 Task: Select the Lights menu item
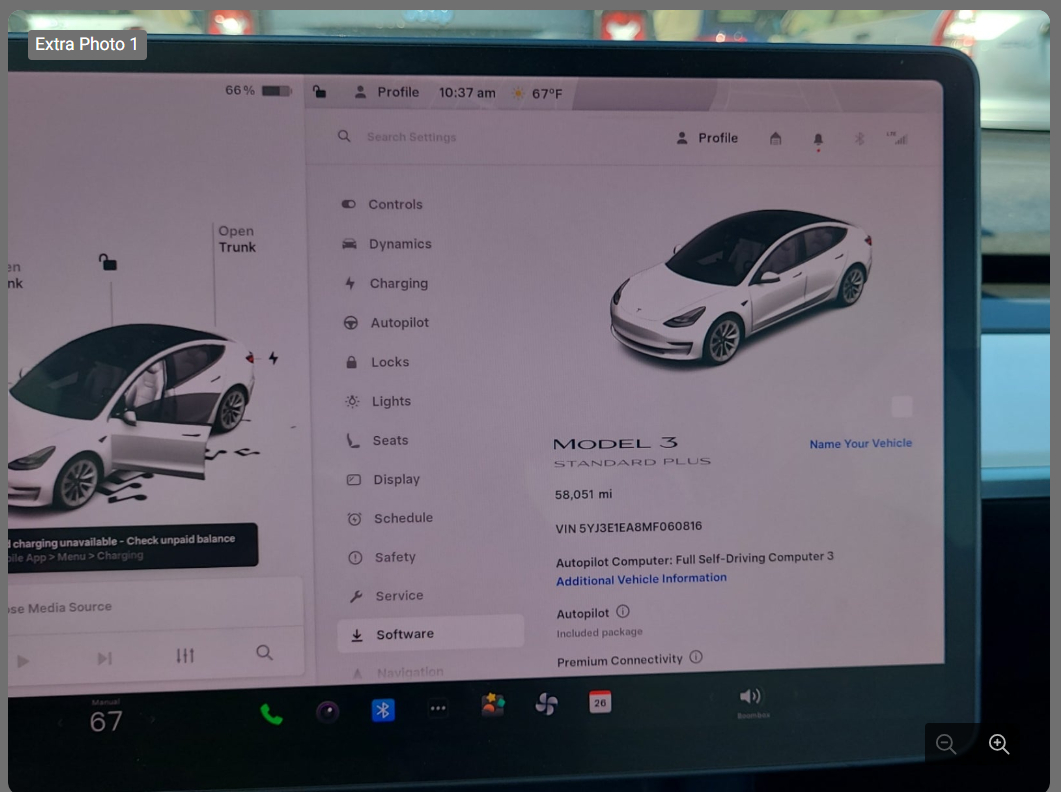[378, 401]
